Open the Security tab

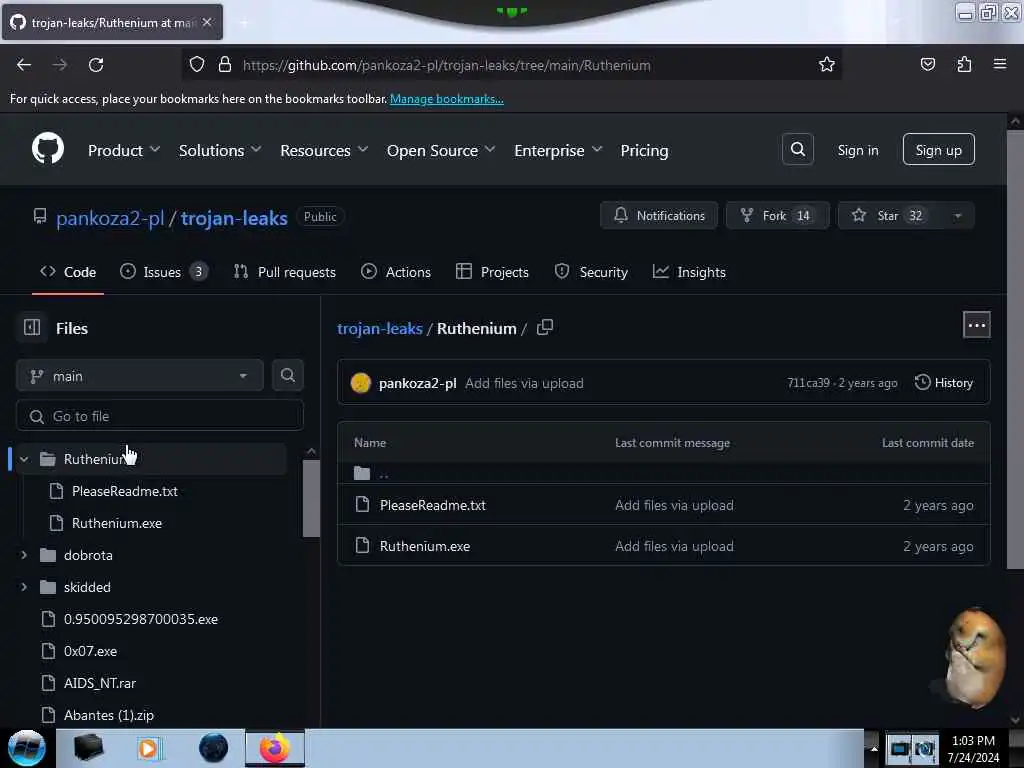591,272
